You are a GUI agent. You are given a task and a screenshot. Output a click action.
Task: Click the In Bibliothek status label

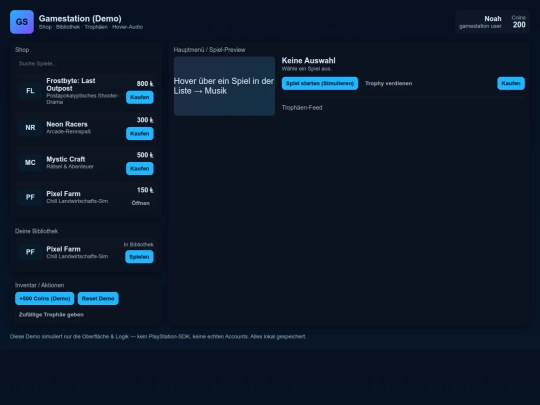(x=138, y=245)
